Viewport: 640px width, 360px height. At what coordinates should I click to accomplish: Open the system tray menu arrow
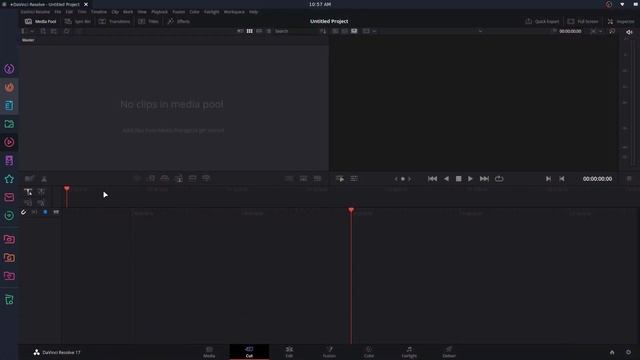pos(622,4)
